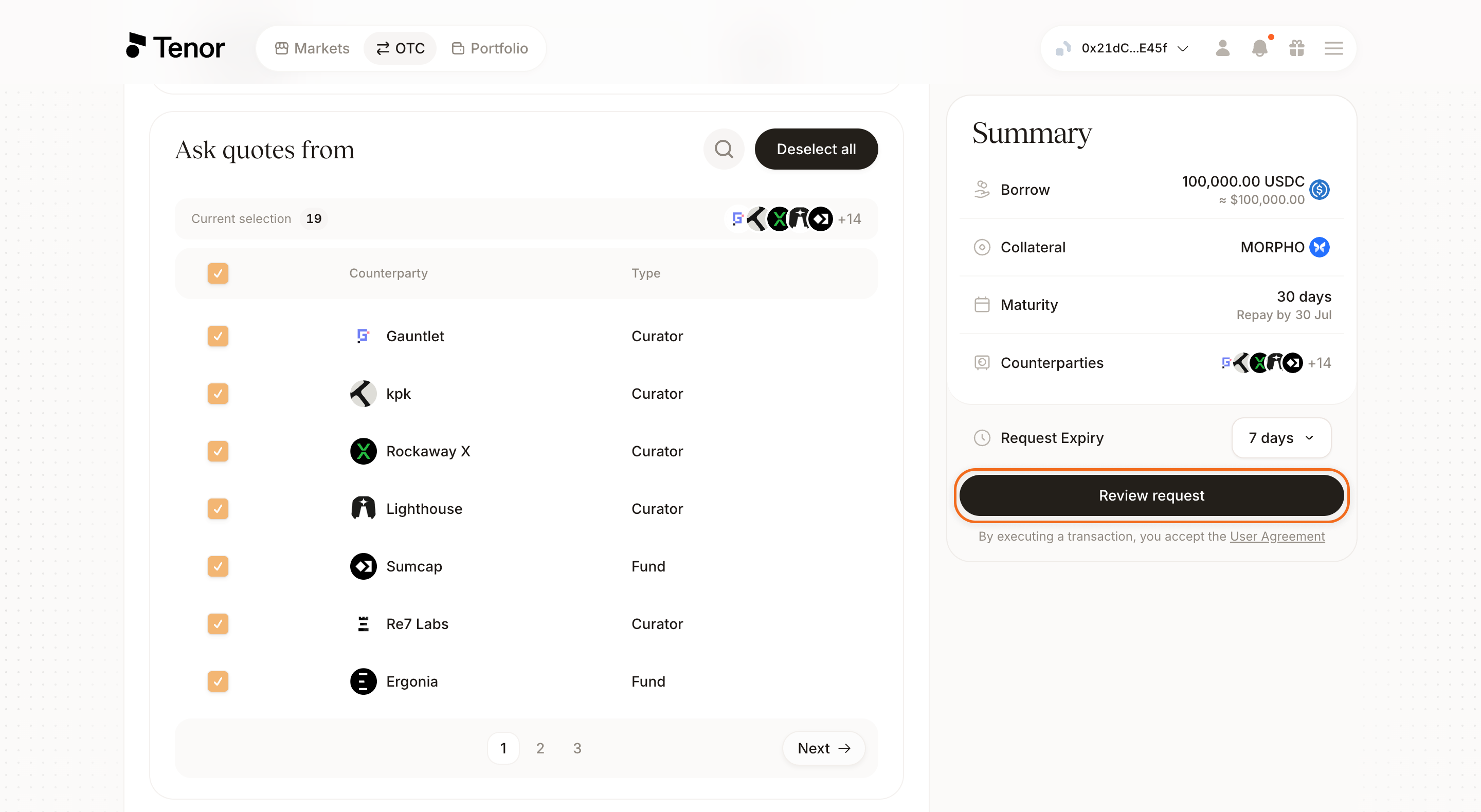Open the user profile icon
Viewport: 1481px width, 812px height.
1222,48
